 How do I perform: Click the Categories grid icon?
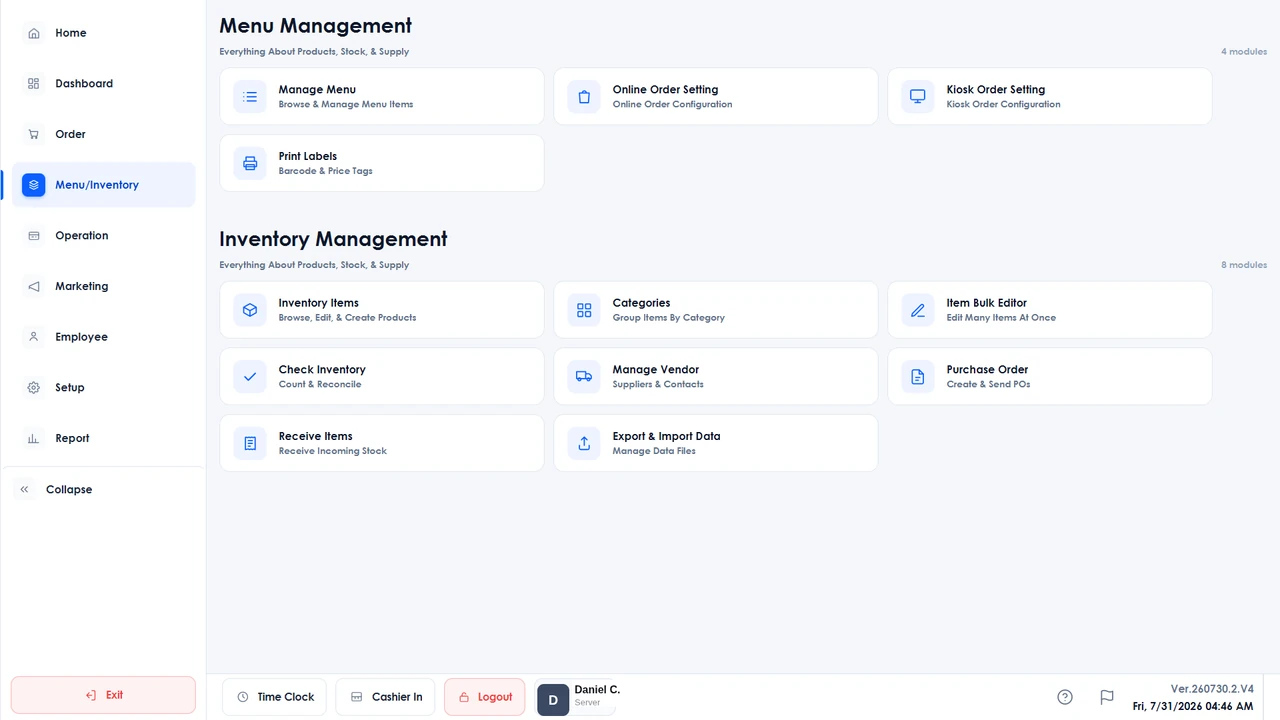[x=584, y=310]
